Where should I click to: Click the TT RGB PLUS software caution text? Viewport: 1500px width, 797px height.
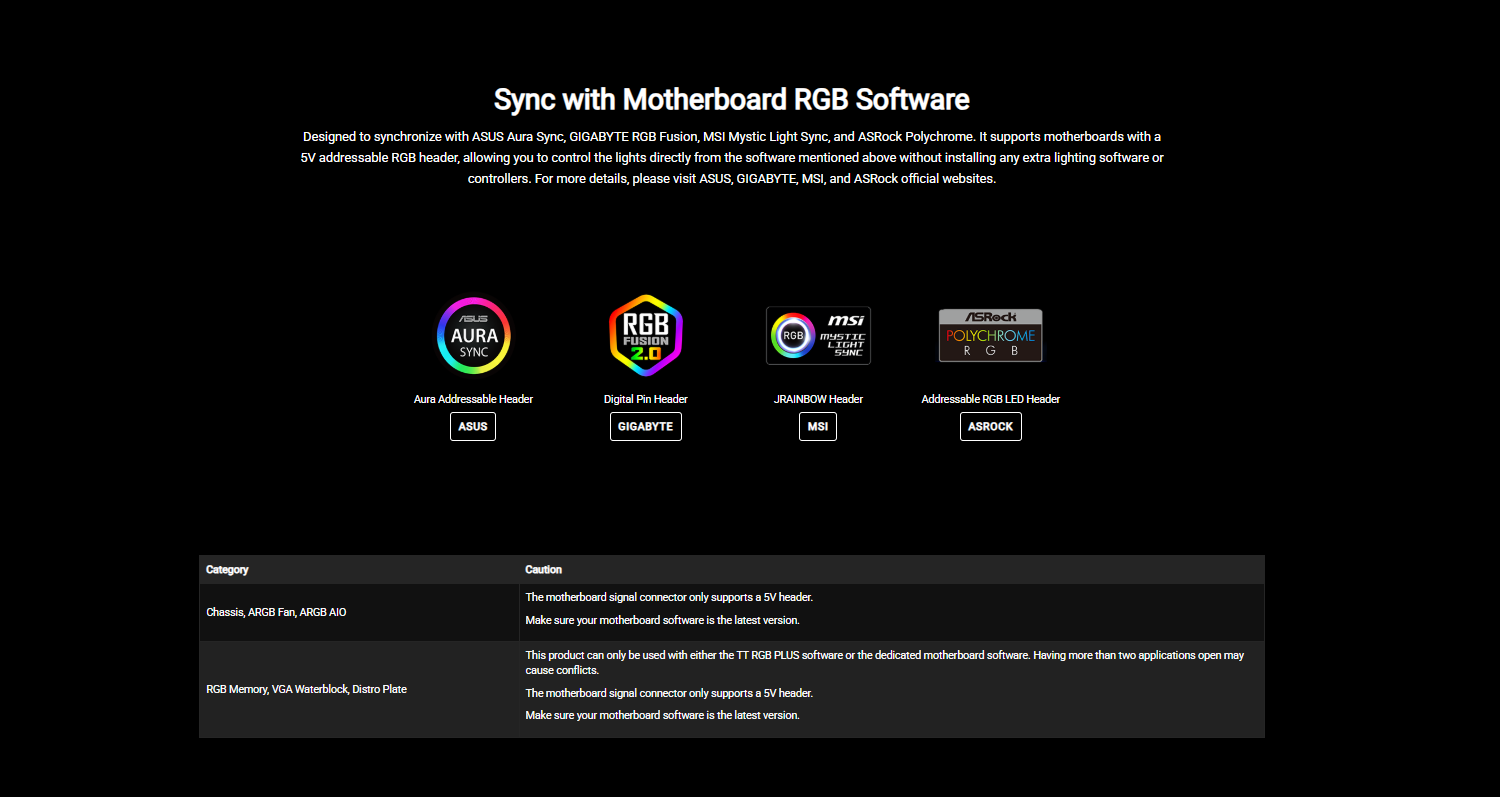pos(884,662)
